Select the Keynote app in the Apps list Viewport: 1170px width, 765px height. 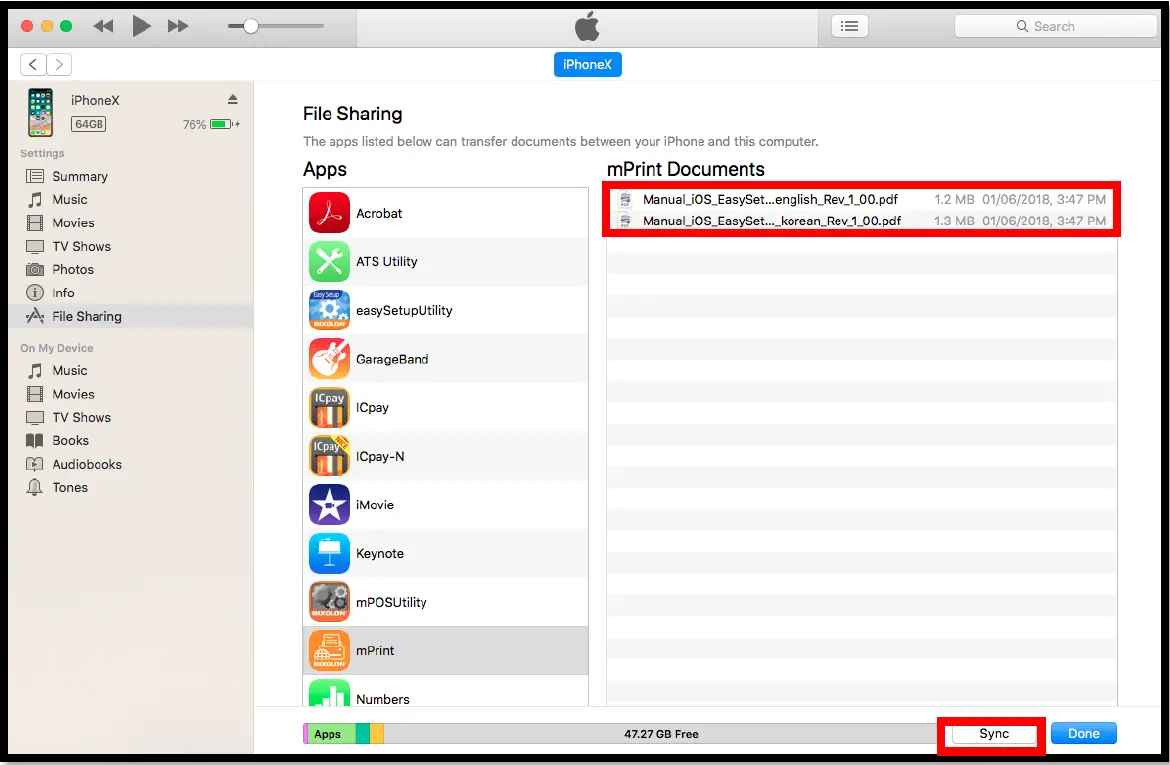[330, 553]
